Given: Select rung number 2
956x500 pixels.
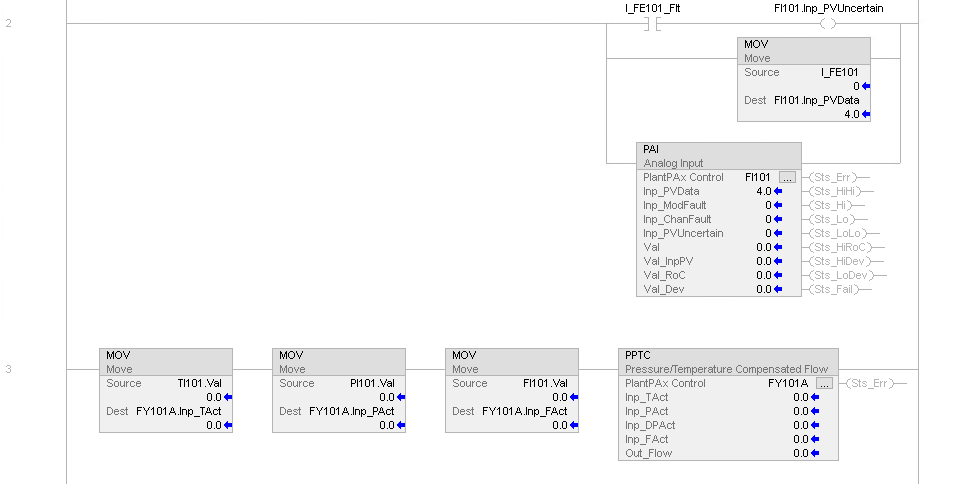Looking at the screenshot, I should click(9, 23).
